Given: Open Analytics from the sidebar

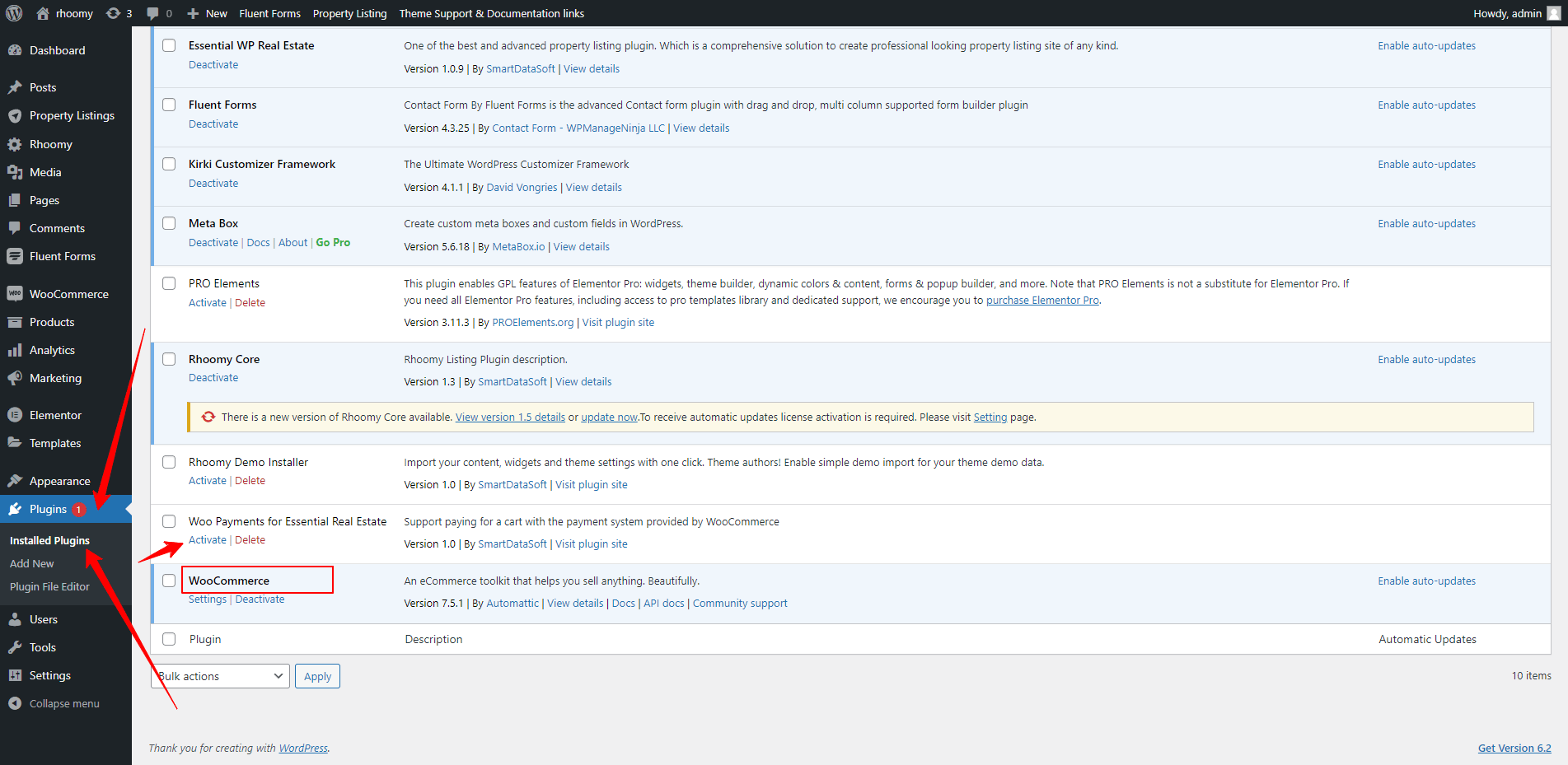Looking at the screenshot, I should point(52,349).
